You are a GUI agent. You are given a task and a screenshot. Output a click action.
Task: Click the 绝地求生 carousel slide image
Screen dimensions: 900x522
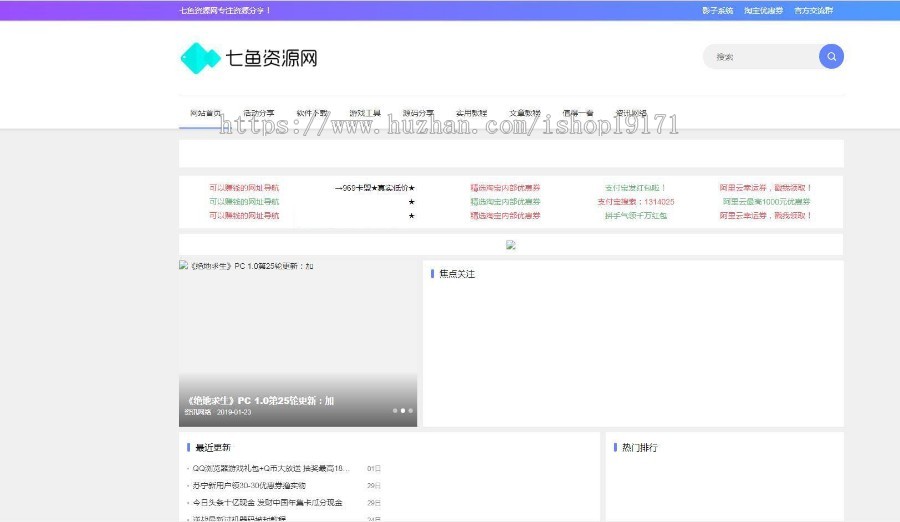click(298, 343)
